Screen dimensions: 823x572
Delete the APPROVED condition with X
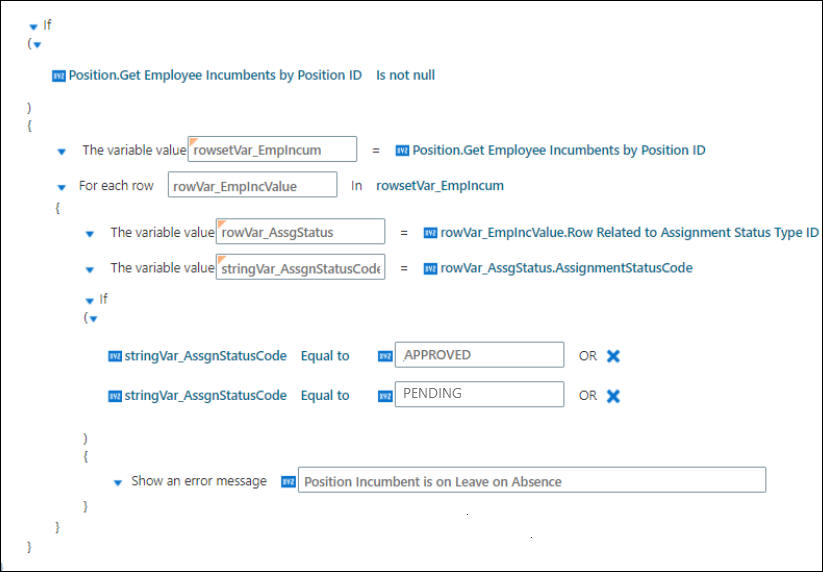pos(613,356)
